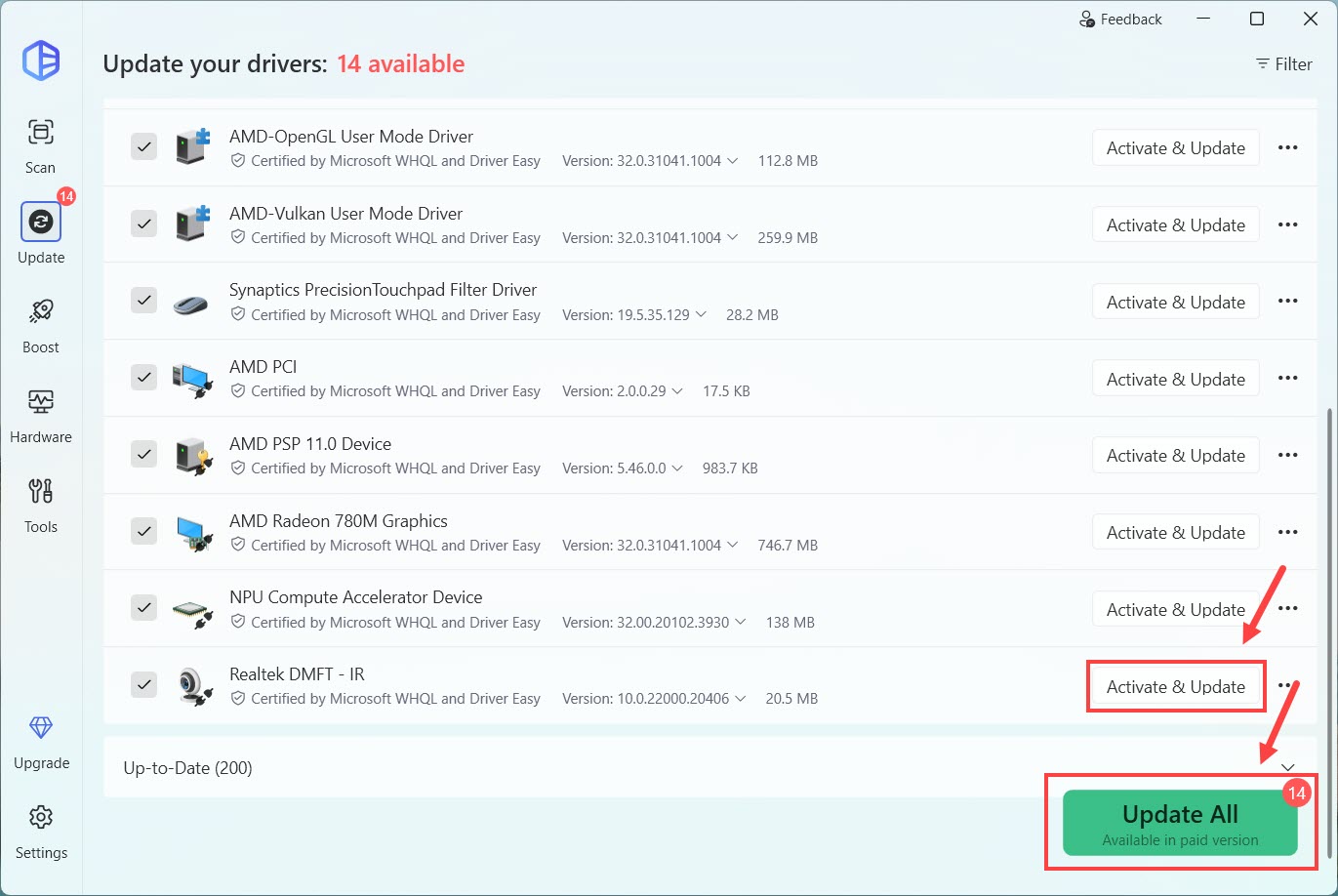Open the Upgrade diamond page

[x=41, y=742]
